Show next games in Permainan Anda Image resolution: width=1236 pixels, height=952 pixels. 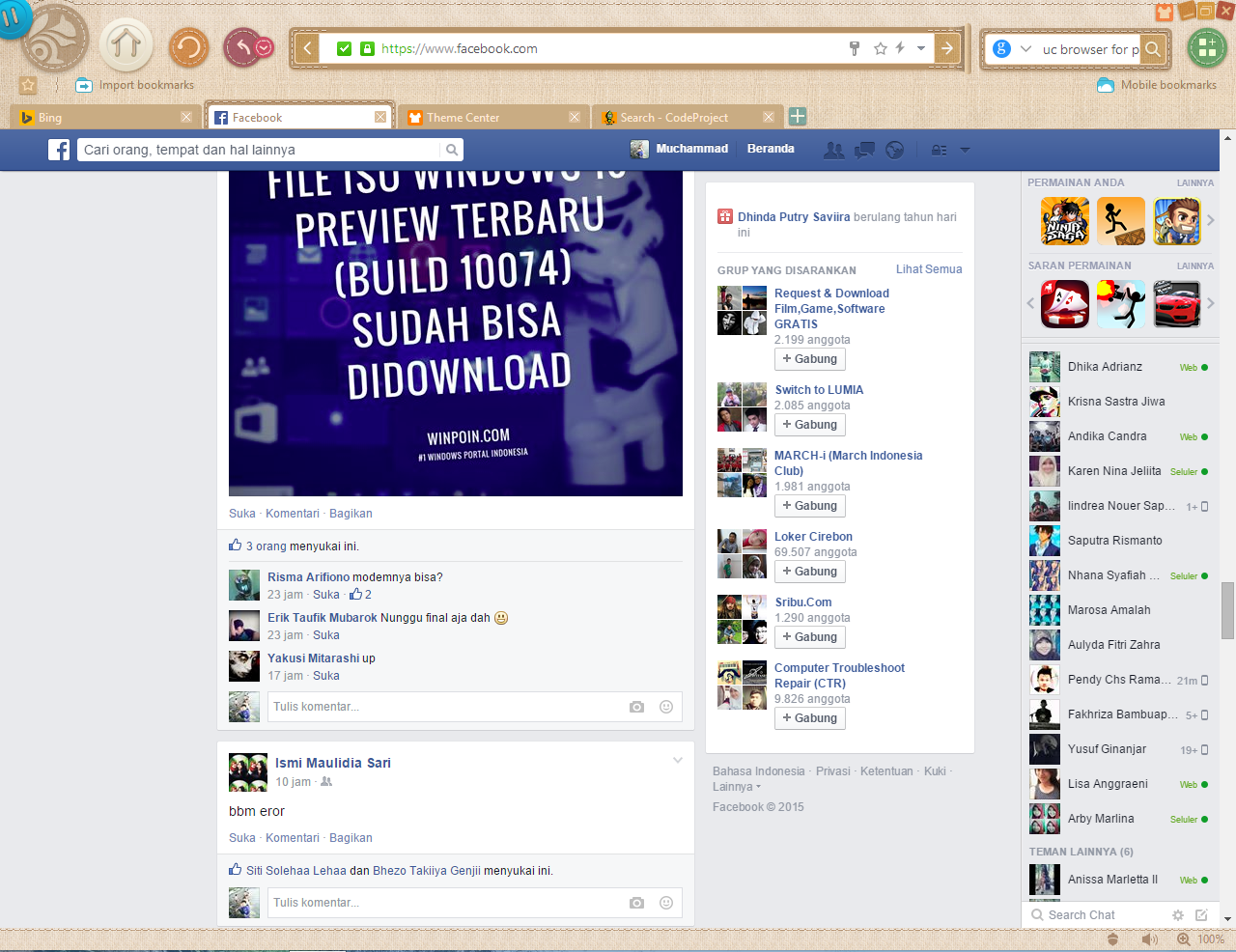coord(1210,220)
